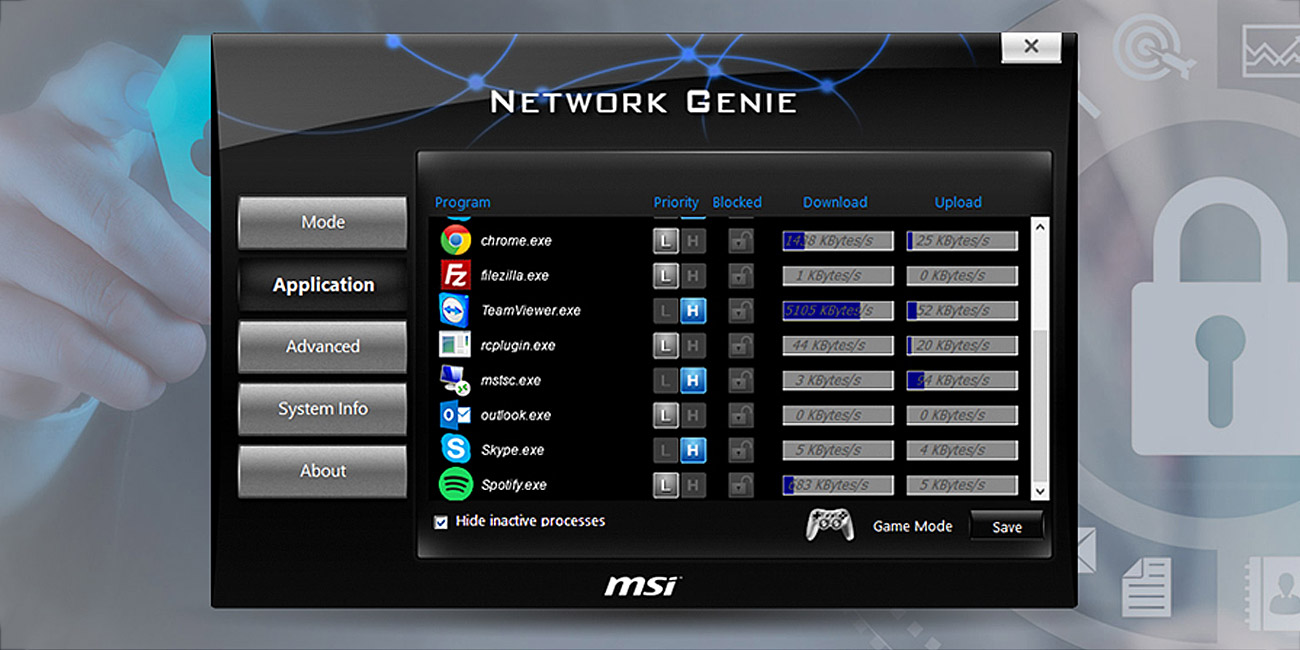
Task: Click Spotify.exe download speed bar
Action: click(838, 486)
